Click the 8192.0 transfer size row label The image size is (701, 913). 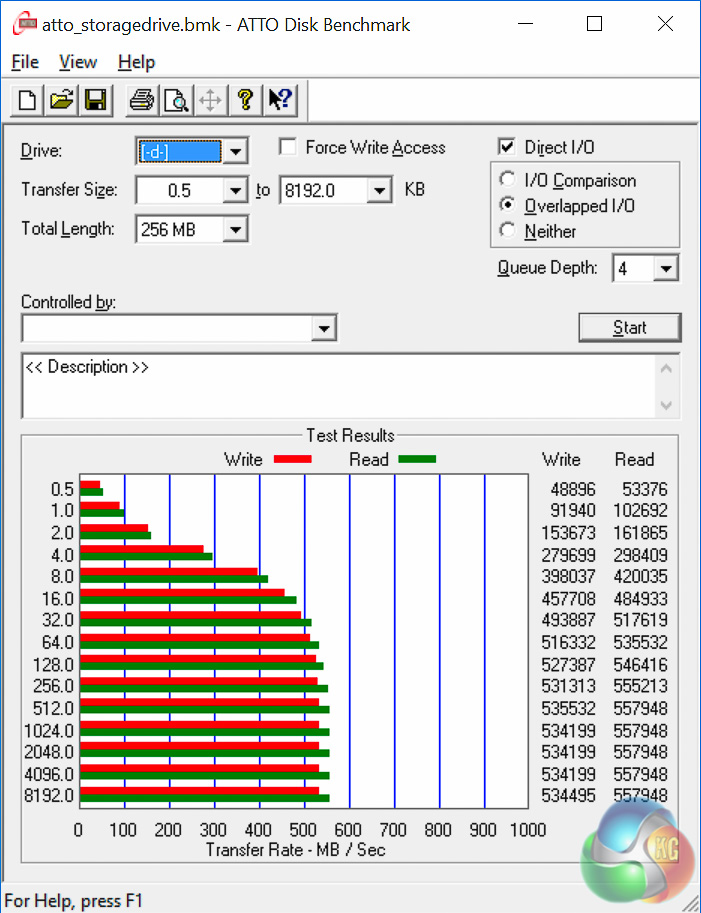[49, 795]
